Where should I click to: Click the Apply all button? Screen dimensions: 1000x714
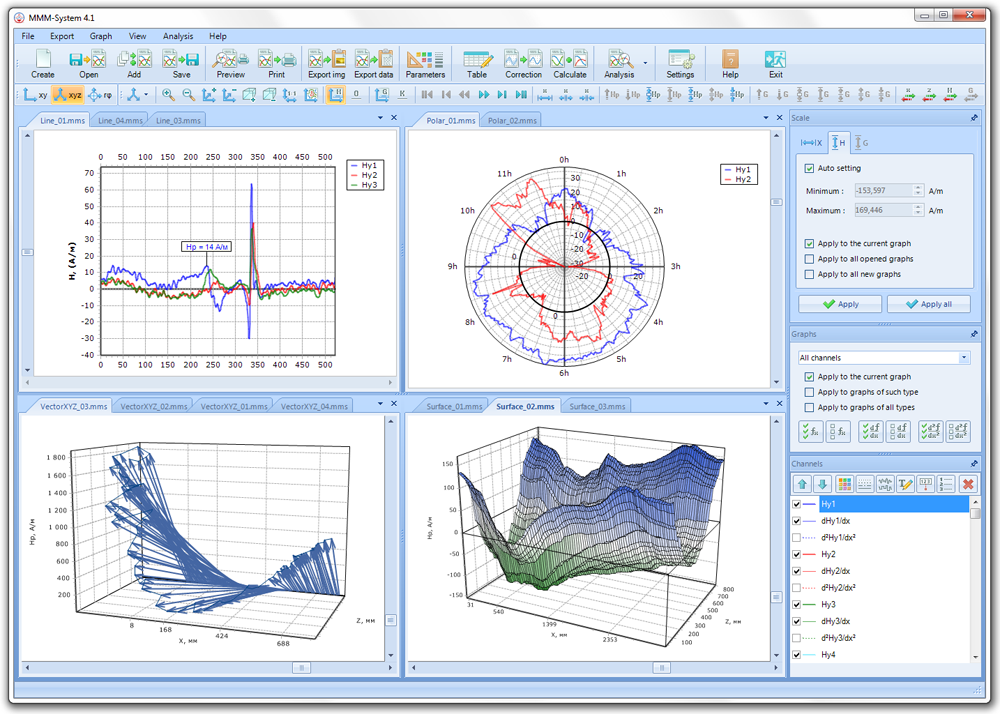928,304
